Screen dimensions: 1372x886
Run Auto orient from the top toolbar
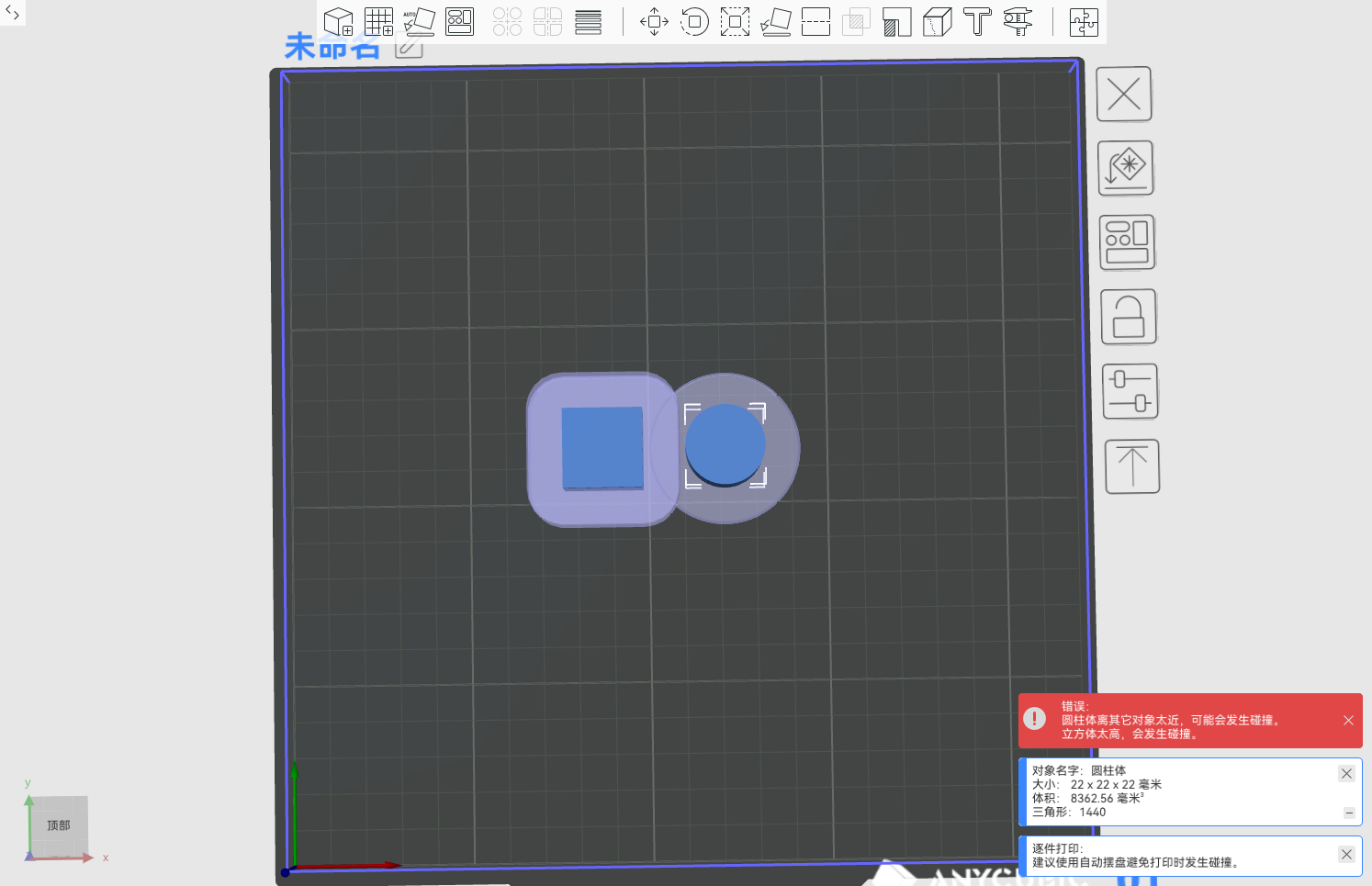click(419, 21)
